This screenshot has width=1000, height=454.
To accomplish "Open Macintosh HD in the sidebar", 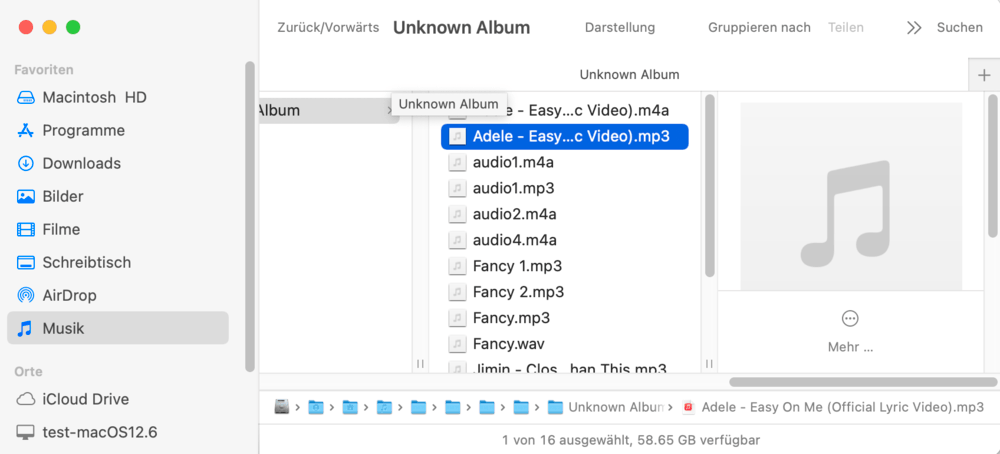I will pos(94,97).
